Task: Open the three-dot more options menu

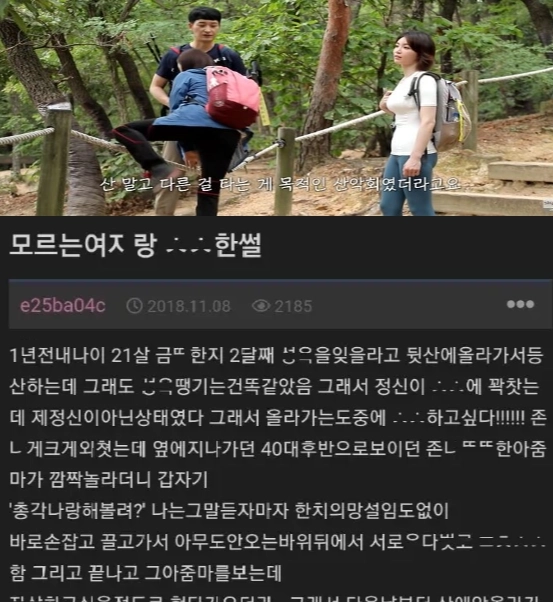Action: click(520, 304)
